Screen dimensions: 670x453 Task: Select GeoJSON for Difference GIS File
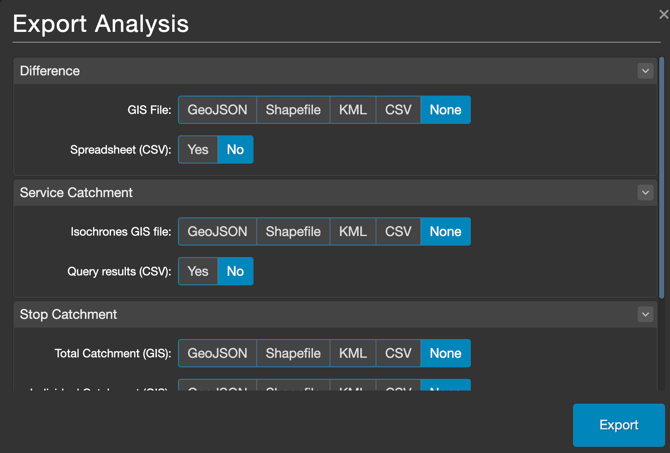pos(217,110)
